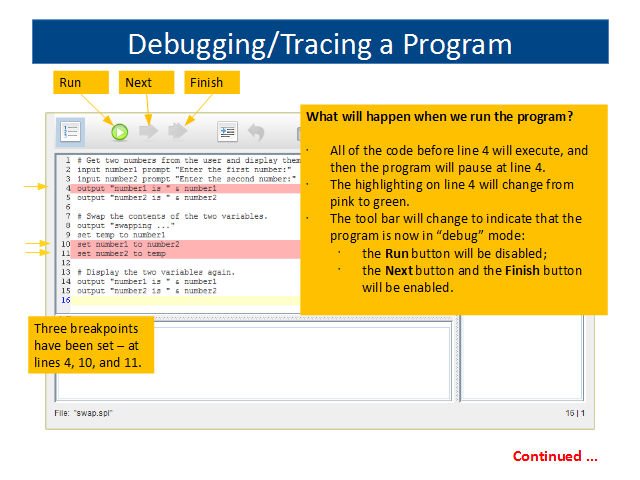This screenshot has width=640, height=480.
Task: Click the empty highlighted line 16
Action: pos(185,301)
